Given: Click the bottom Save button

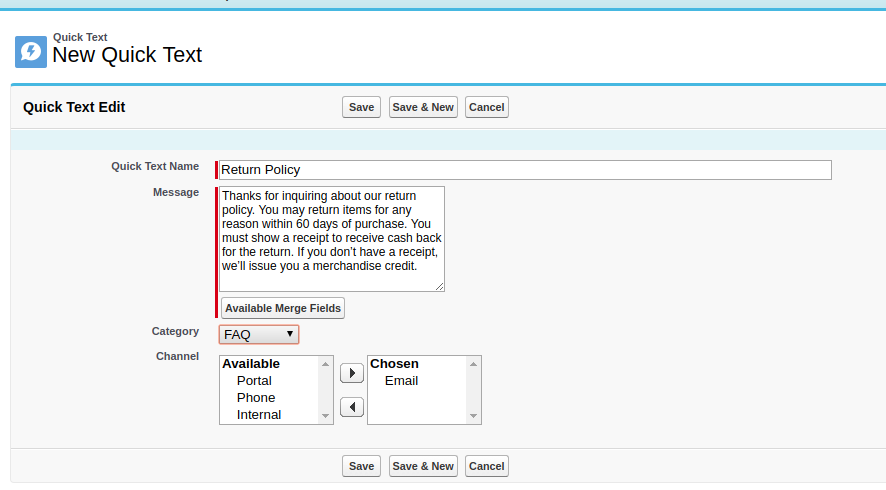Looking at the screenshot, I should click(x=361, y=466).
